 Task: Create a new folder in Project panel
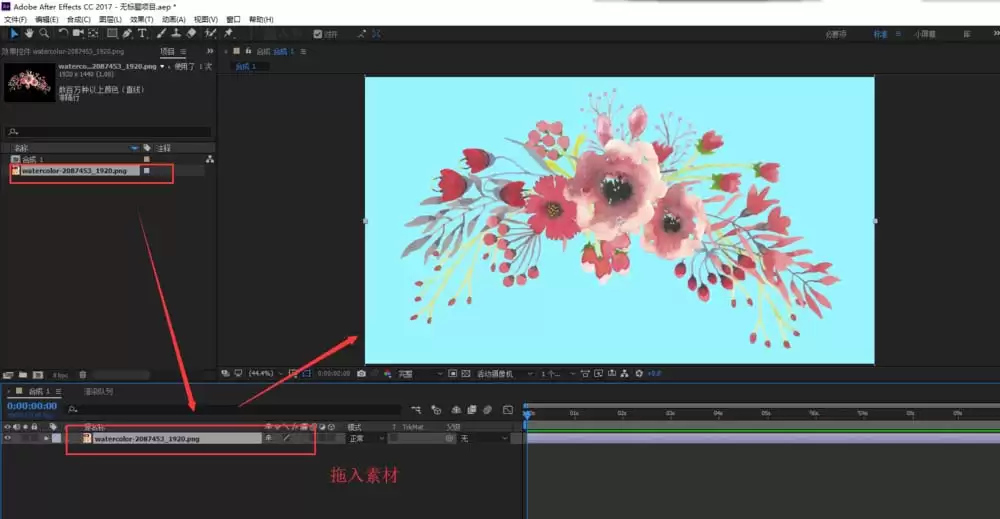[23, 375]
